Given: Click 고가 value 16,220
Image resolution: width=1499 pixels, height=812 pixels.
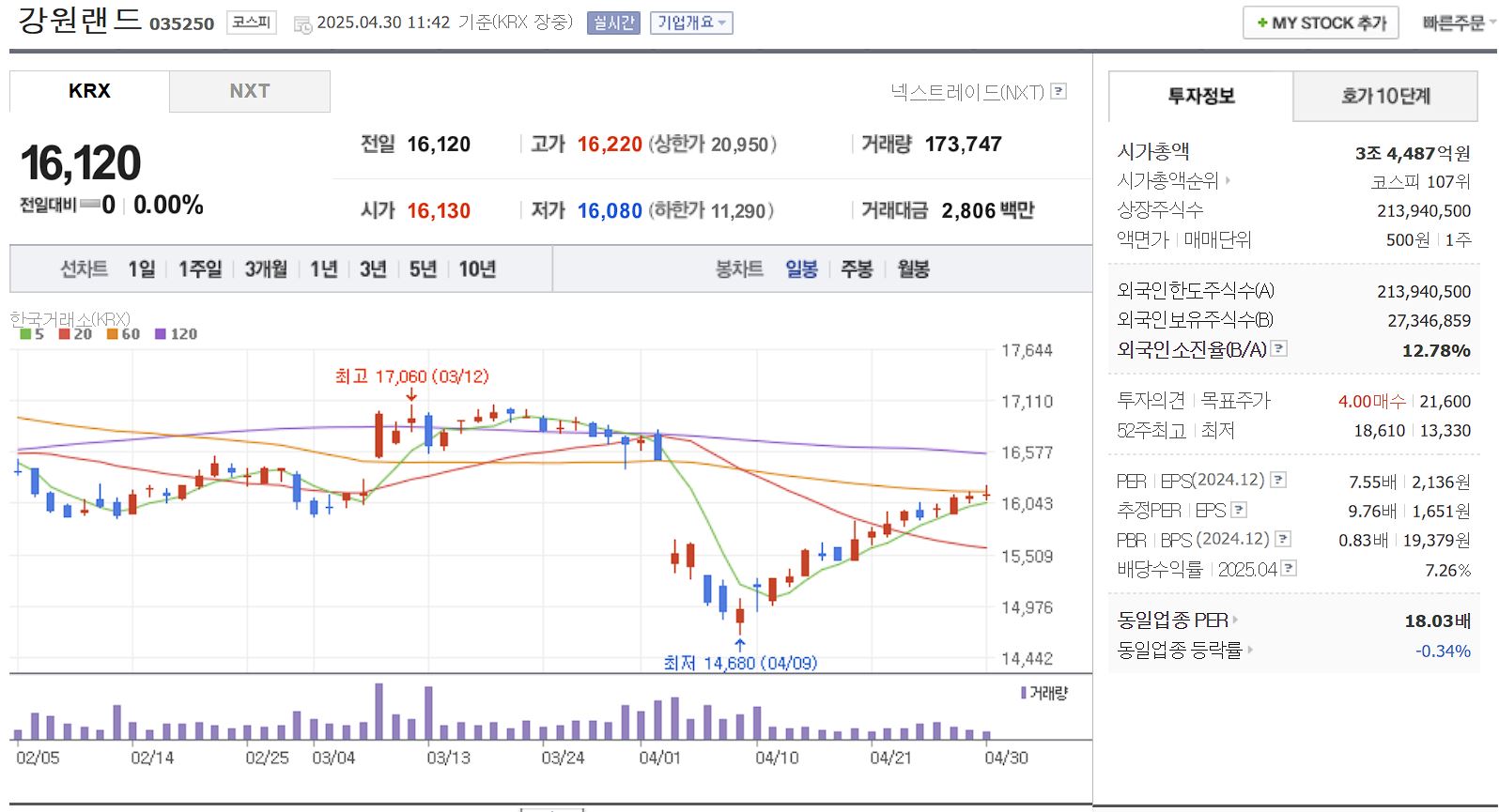Looking at the screenshot, I should tap(610, 145).
